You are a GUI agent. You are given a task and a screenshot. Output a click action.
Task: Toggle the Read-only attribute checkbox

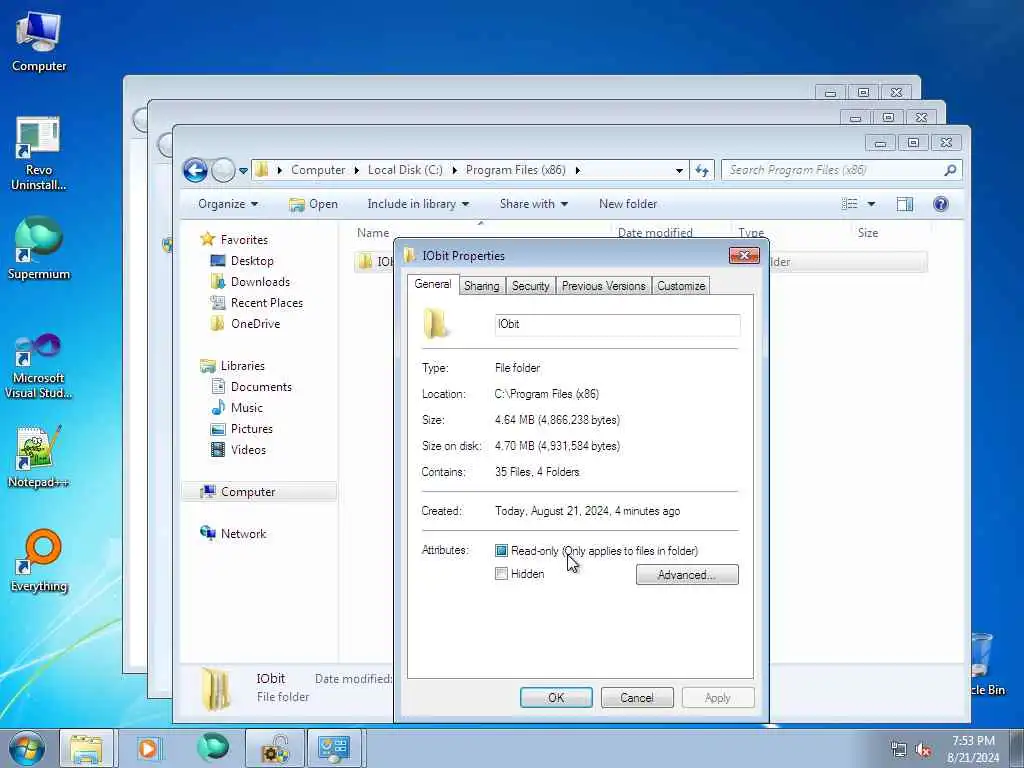[x=501, y=551]
